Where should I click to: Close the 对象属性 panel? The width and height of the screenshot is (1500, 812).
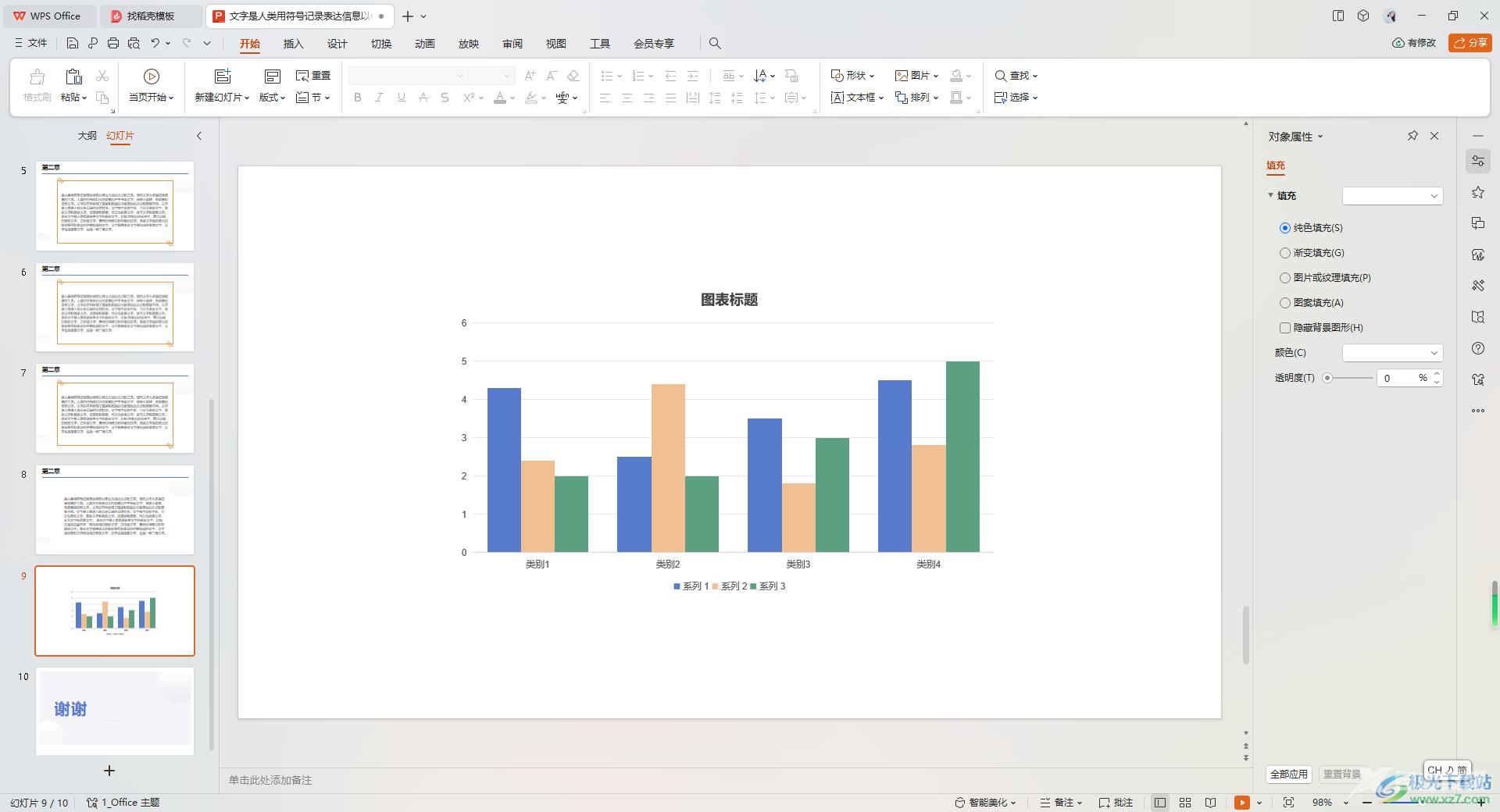tap(1434, 136)
